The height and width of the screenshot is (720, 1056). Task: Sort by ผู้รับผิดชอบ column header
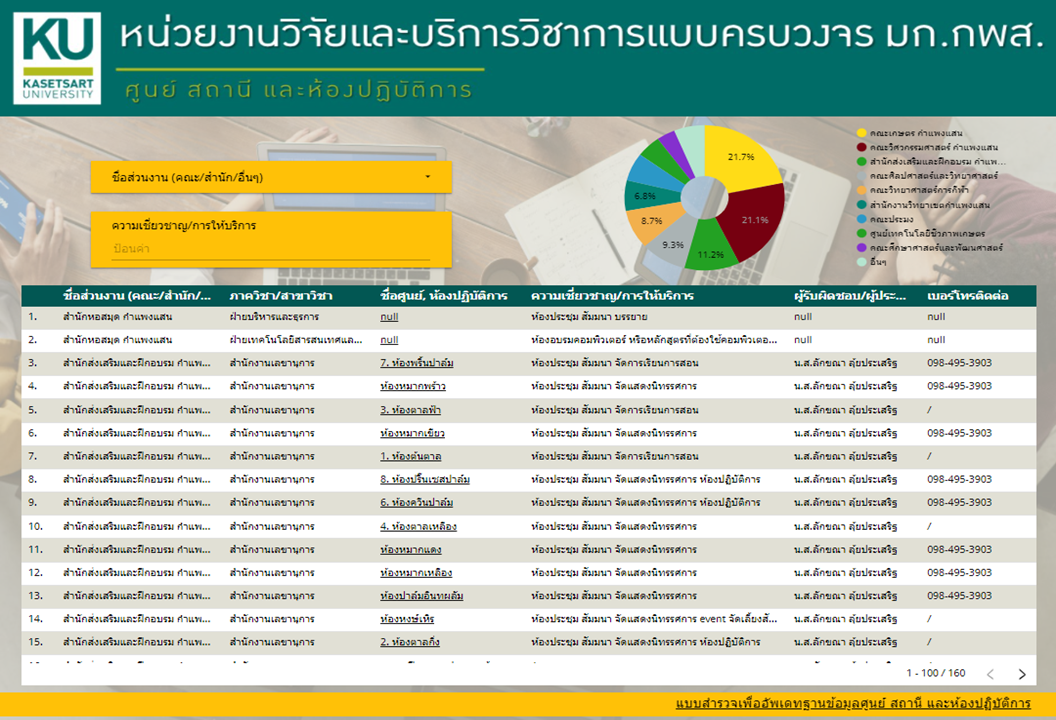(850, 296)
